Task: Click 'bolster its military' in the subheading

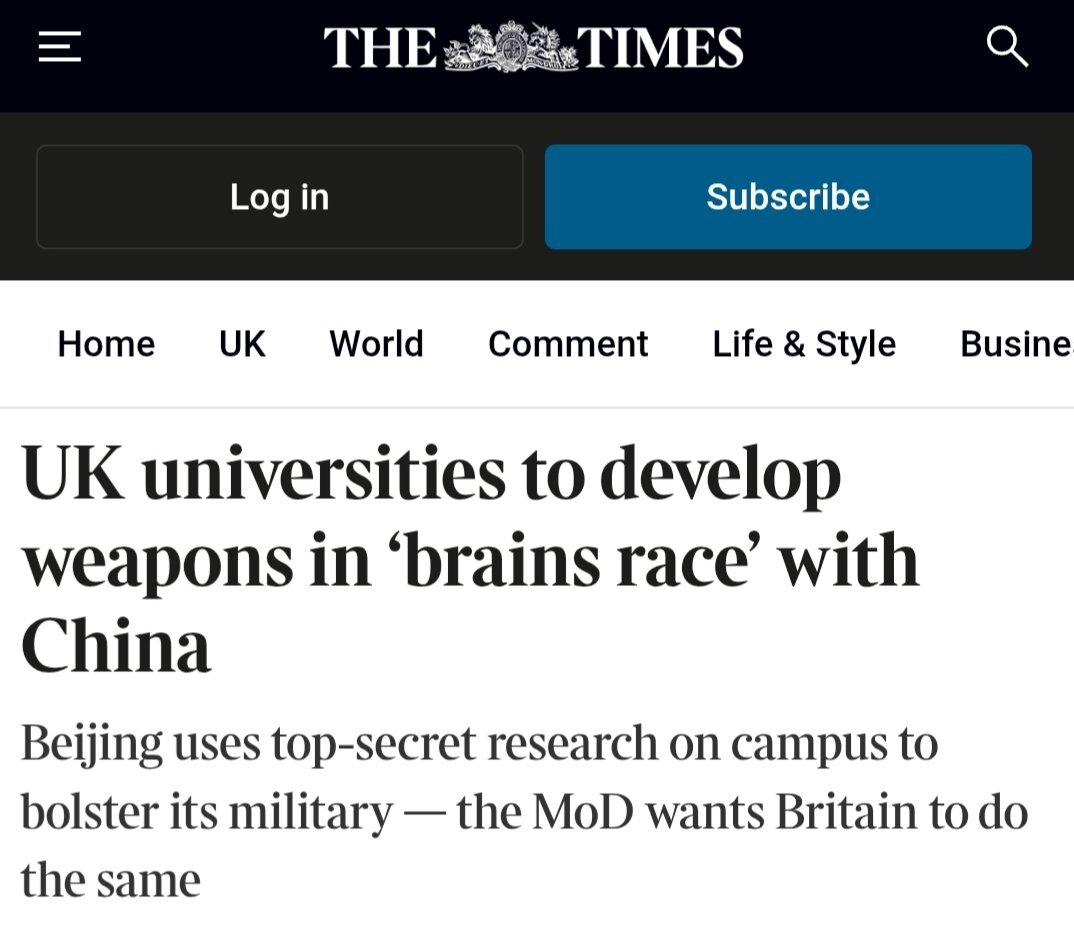Action: 206,812
